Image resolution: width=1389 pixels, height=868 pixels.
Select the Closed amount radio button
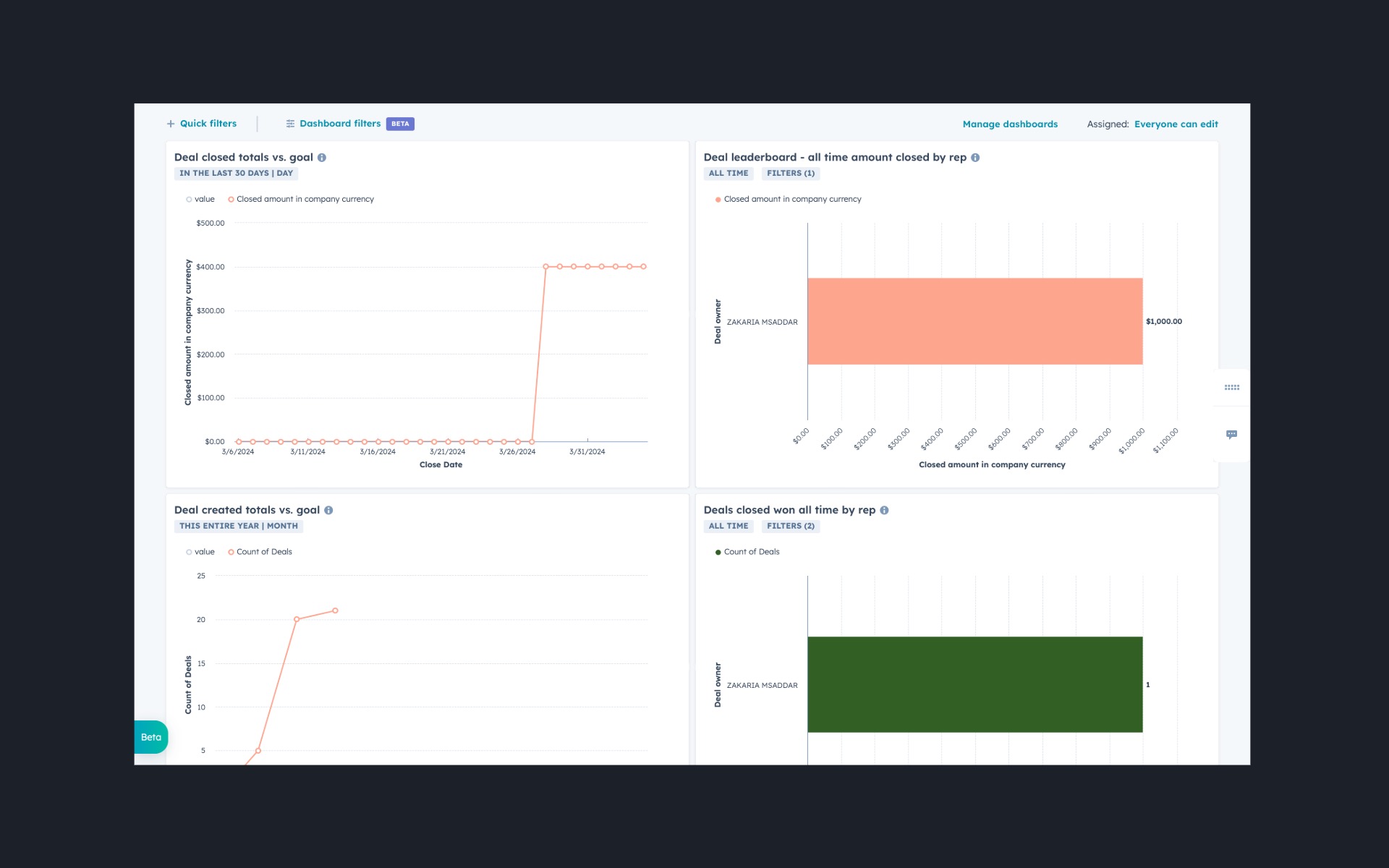(x=231, y=198)
